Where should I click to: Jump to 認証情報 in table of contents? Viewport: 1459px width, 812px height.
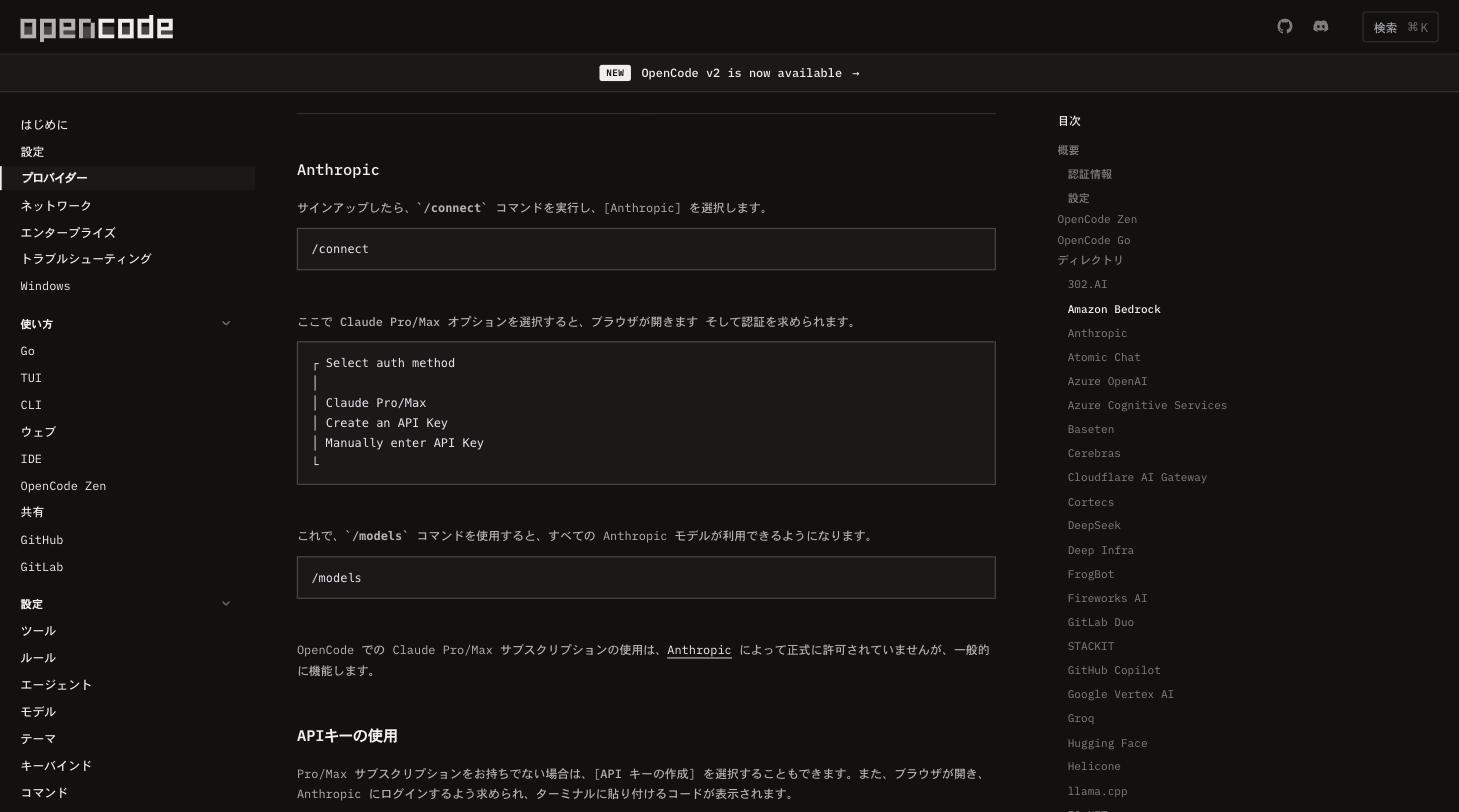point(1090,174)
